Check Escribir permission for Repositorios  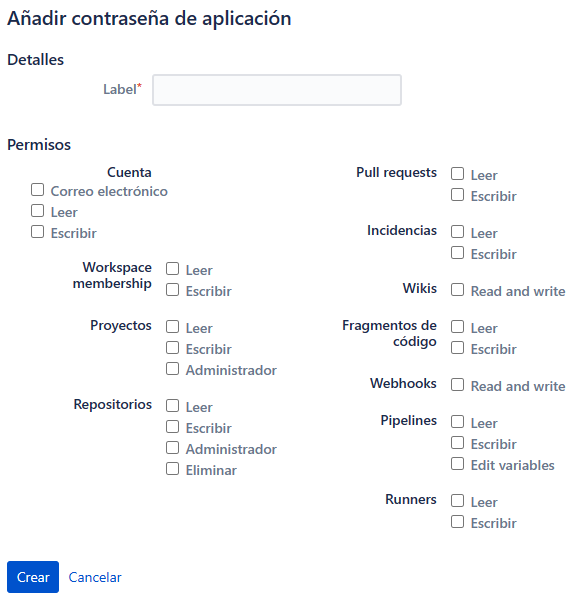[x=172, y=427]
